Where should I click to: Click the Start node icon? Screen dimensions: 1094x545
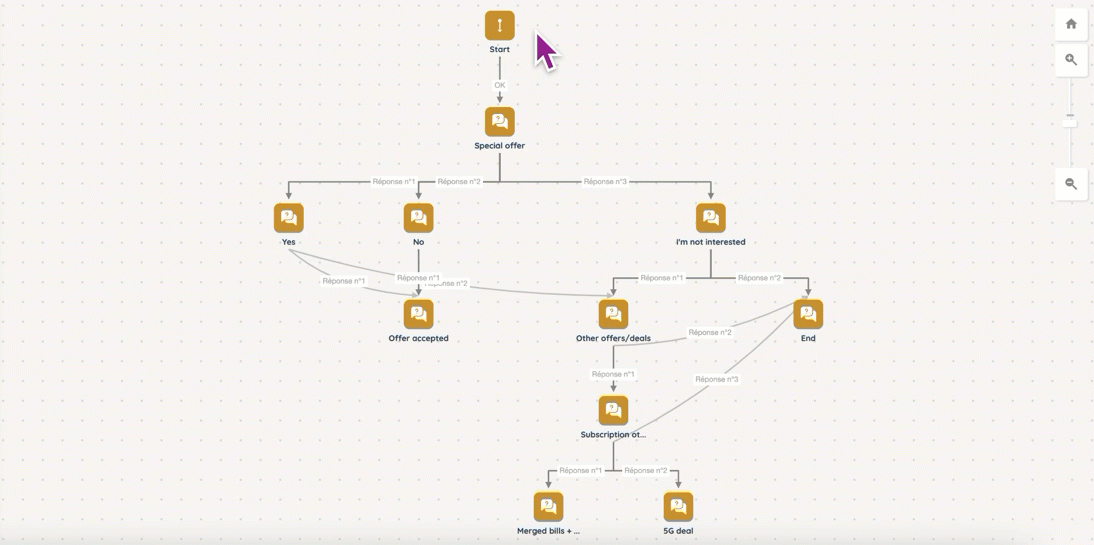pyautogui.click(x=499, y=25)
